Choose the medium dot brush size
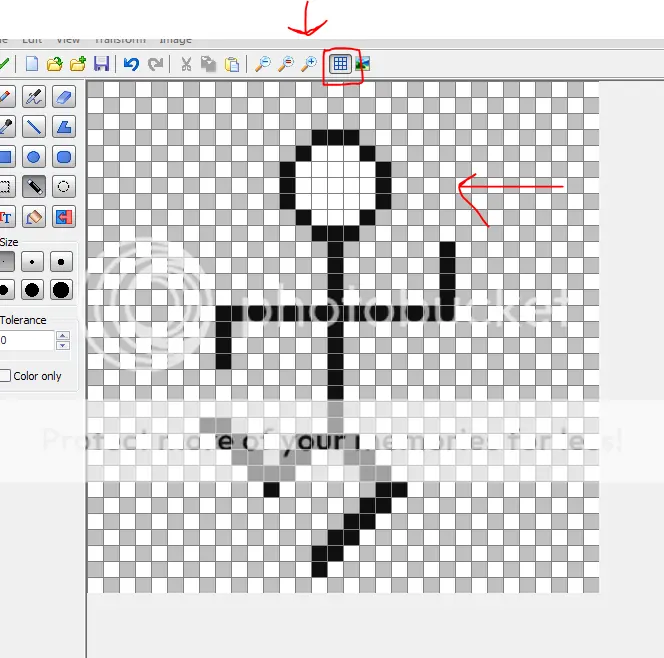This screenshot has height=658, width=664. coord(61,262)
